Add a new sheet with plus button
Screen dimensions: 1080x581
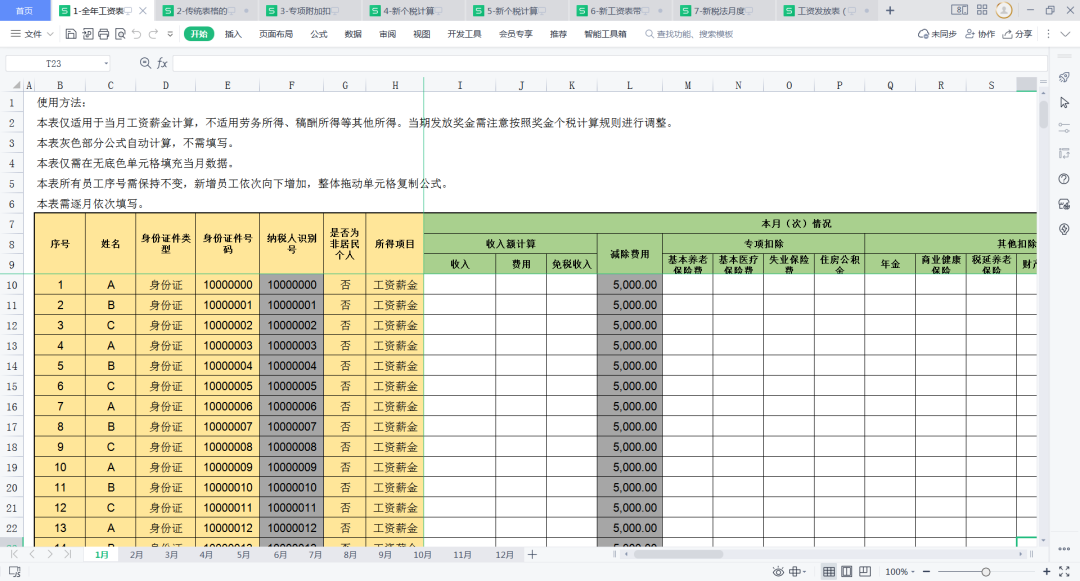(532, 554)
